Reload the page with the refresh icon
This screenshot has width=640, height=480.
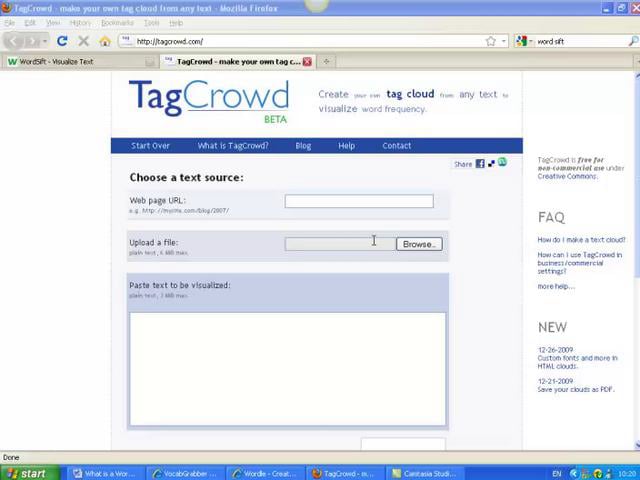62,41
